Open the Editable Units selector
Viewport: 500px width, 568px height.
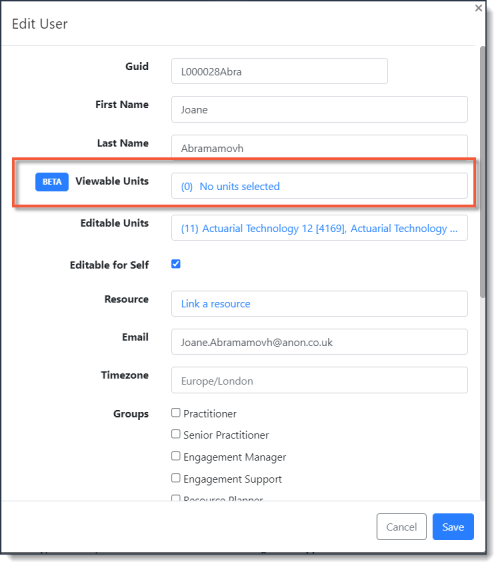319,228
